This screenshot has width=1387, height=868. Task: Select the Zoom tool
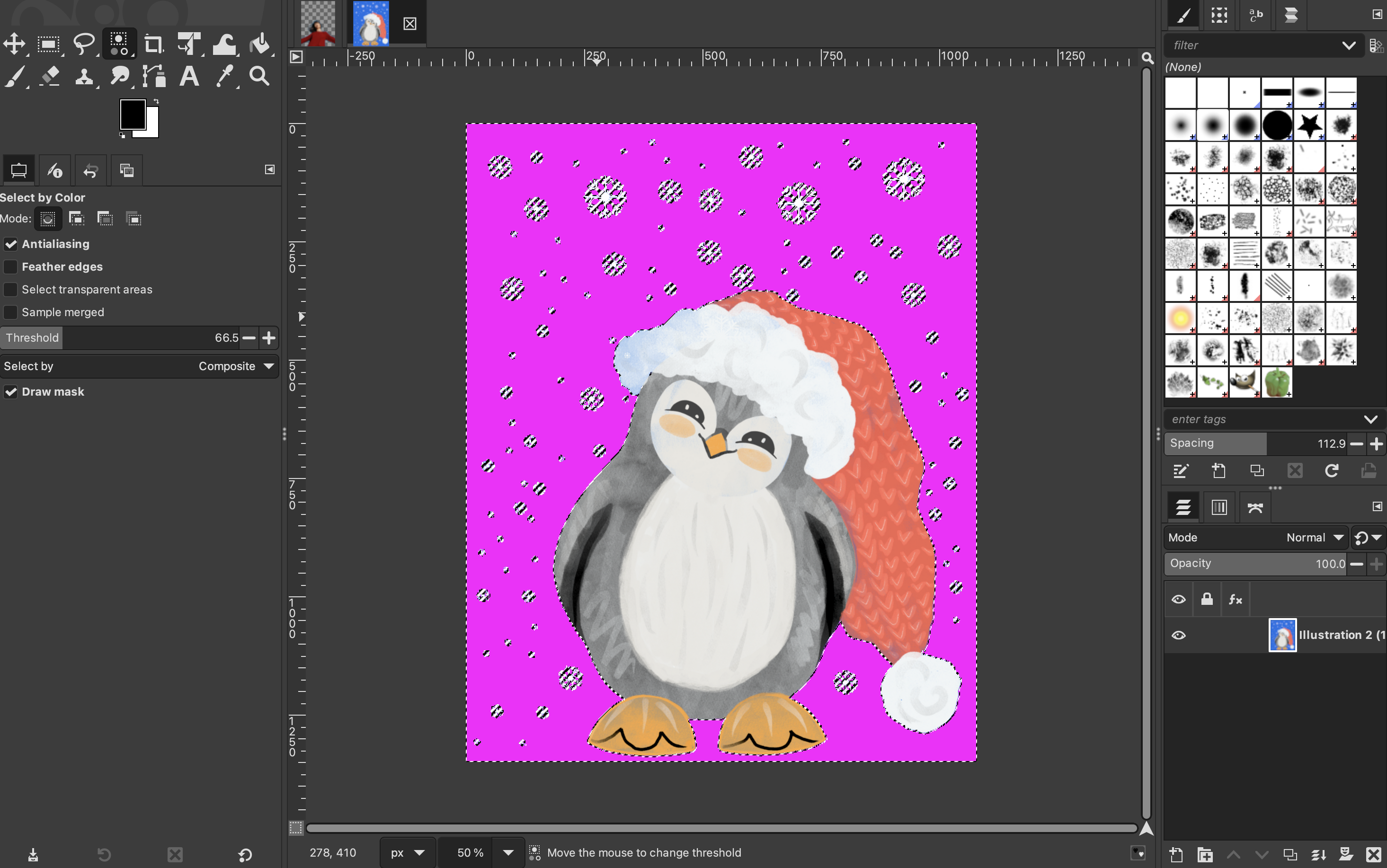coord(259,76)
